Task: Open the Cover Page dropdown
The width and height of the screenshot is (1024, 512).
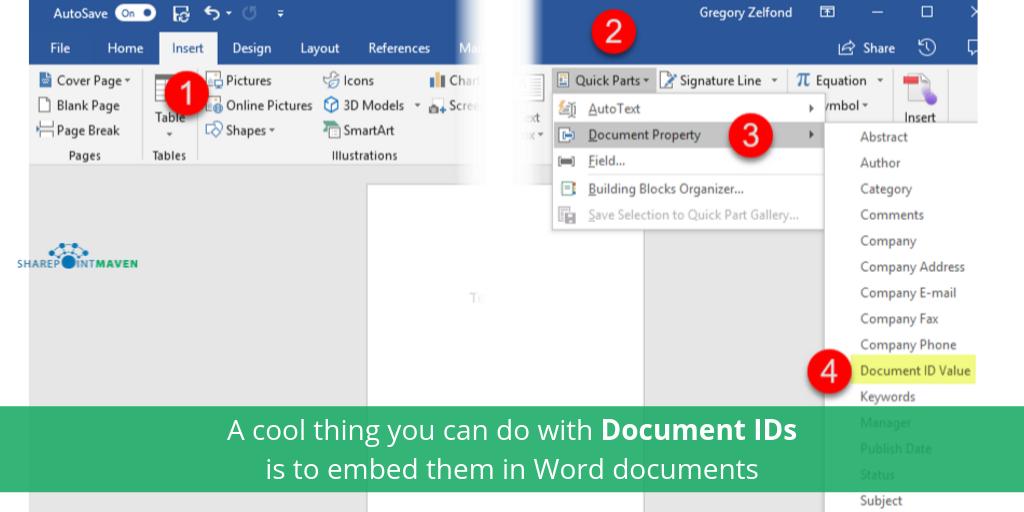Action: [x=85, y=80]
